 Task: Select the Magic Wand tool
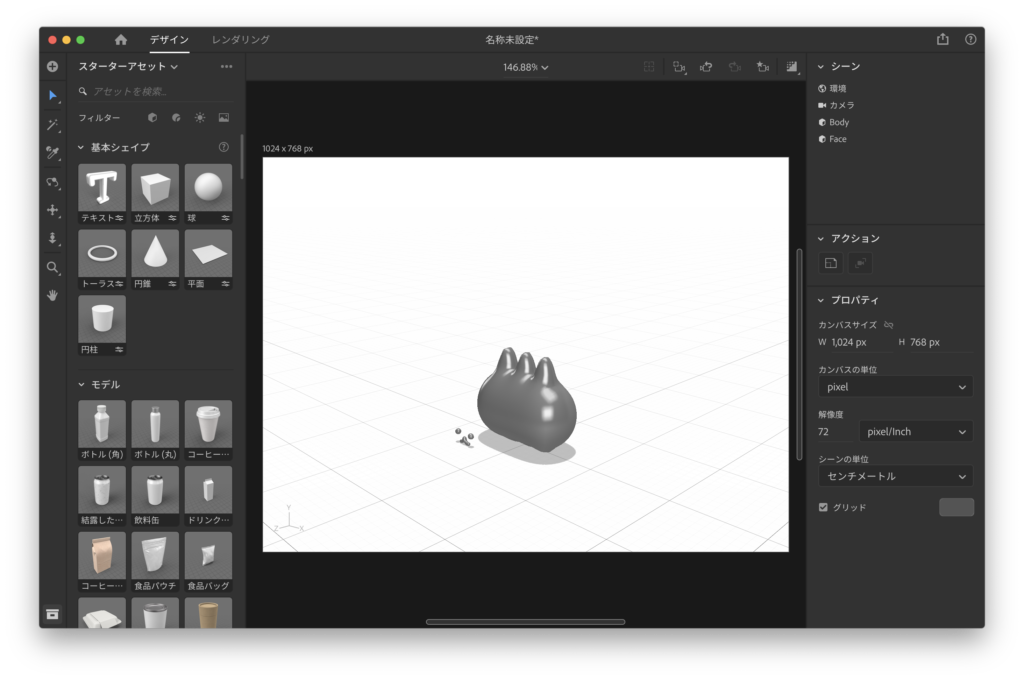point(52,124)
